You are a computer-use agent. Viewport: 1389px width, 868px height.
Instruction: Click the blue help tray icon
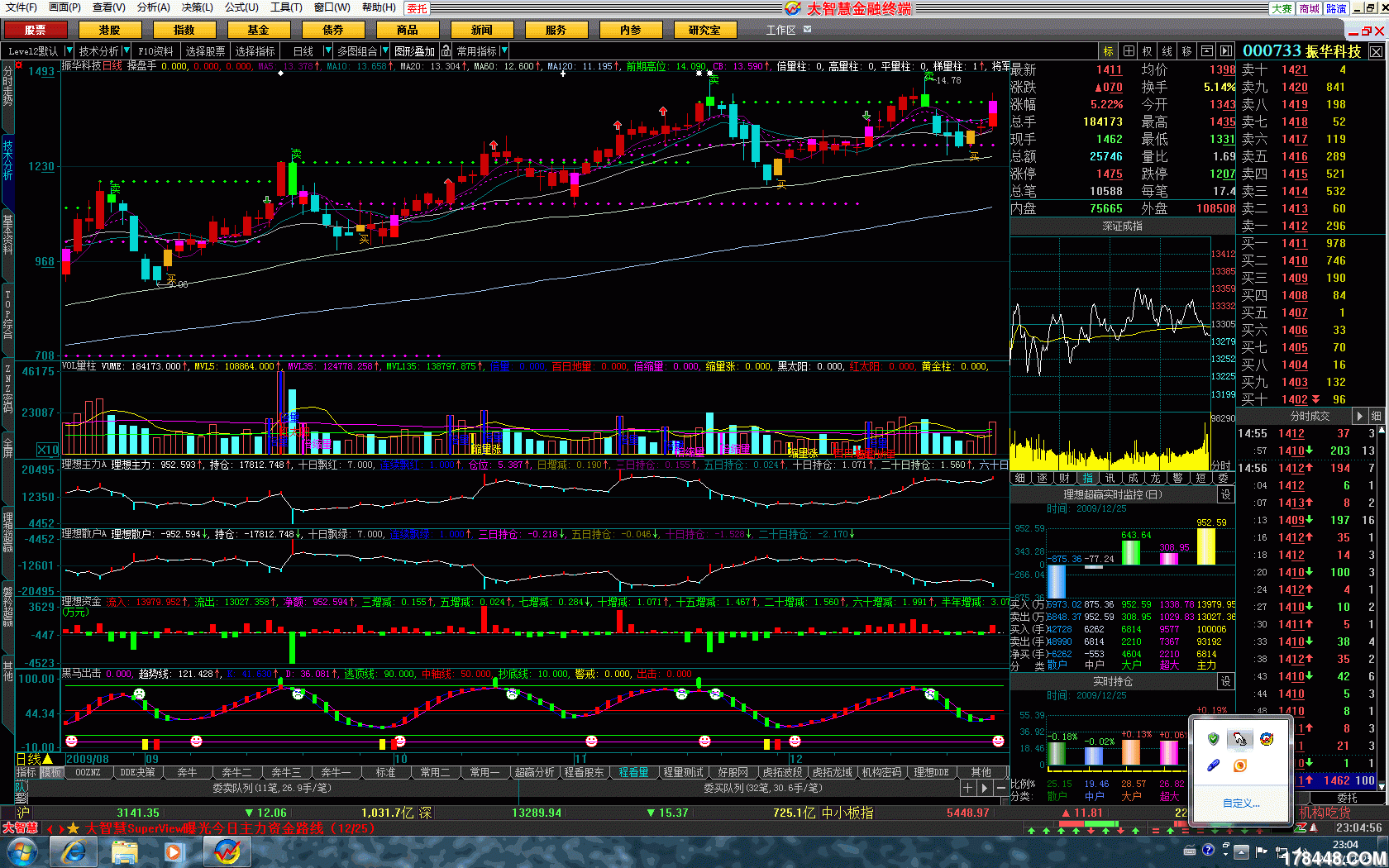[x=1208, y=850]
